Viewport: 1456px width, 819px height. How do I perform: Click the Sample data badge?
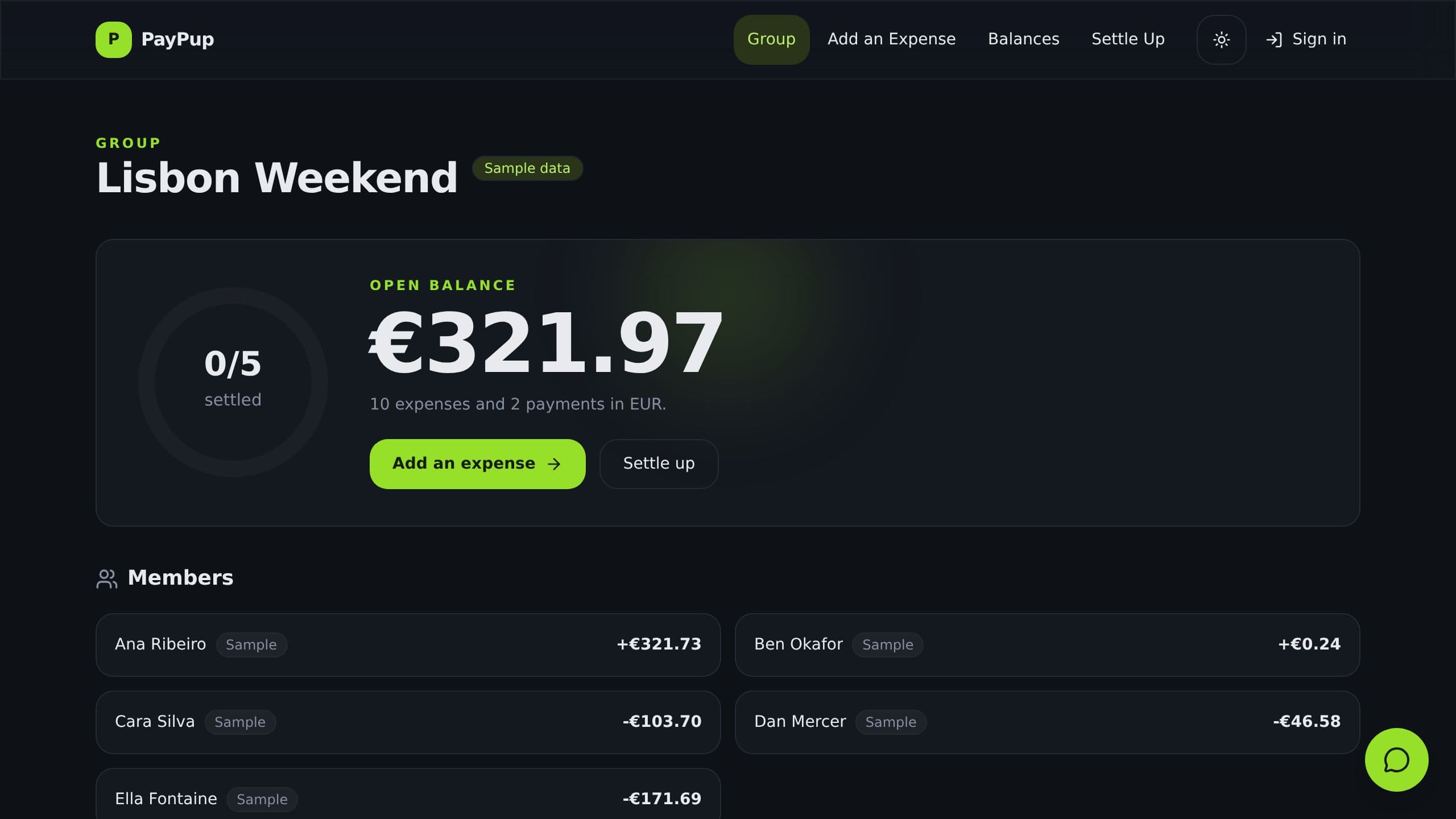click(527, 168)
